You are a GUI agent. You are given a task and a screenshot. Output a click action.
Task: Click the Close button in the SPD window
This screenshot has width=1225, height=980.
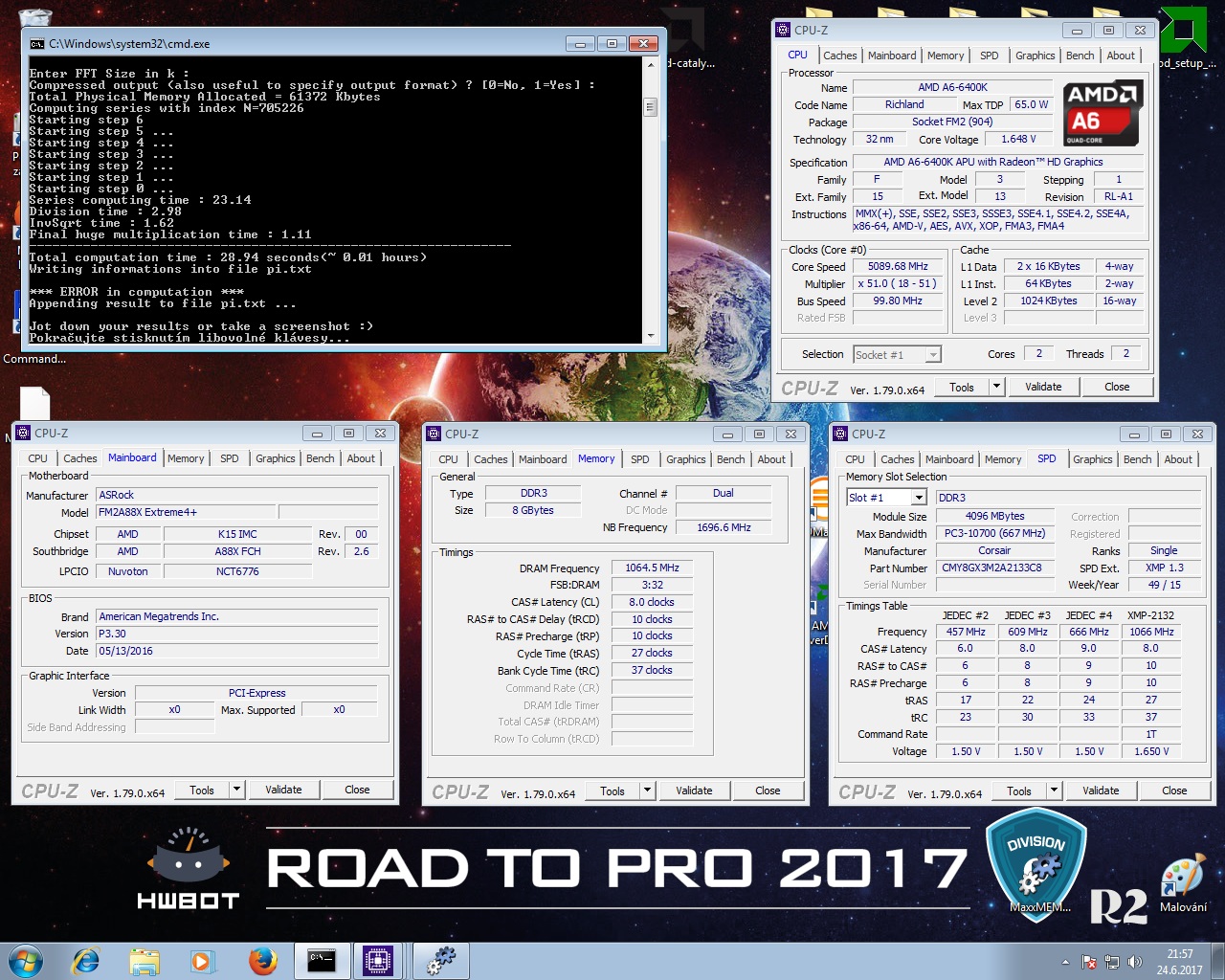(1174, 791)
